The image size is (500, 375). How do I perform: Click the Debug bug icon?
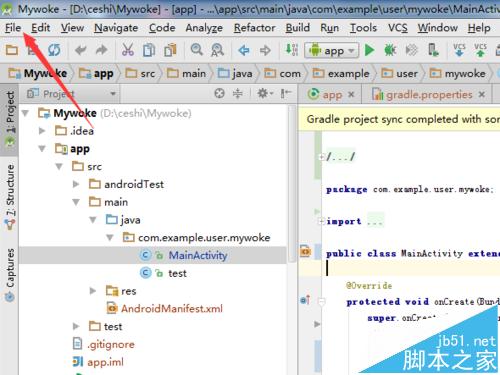pyautogui.click(x=390, y=50)
